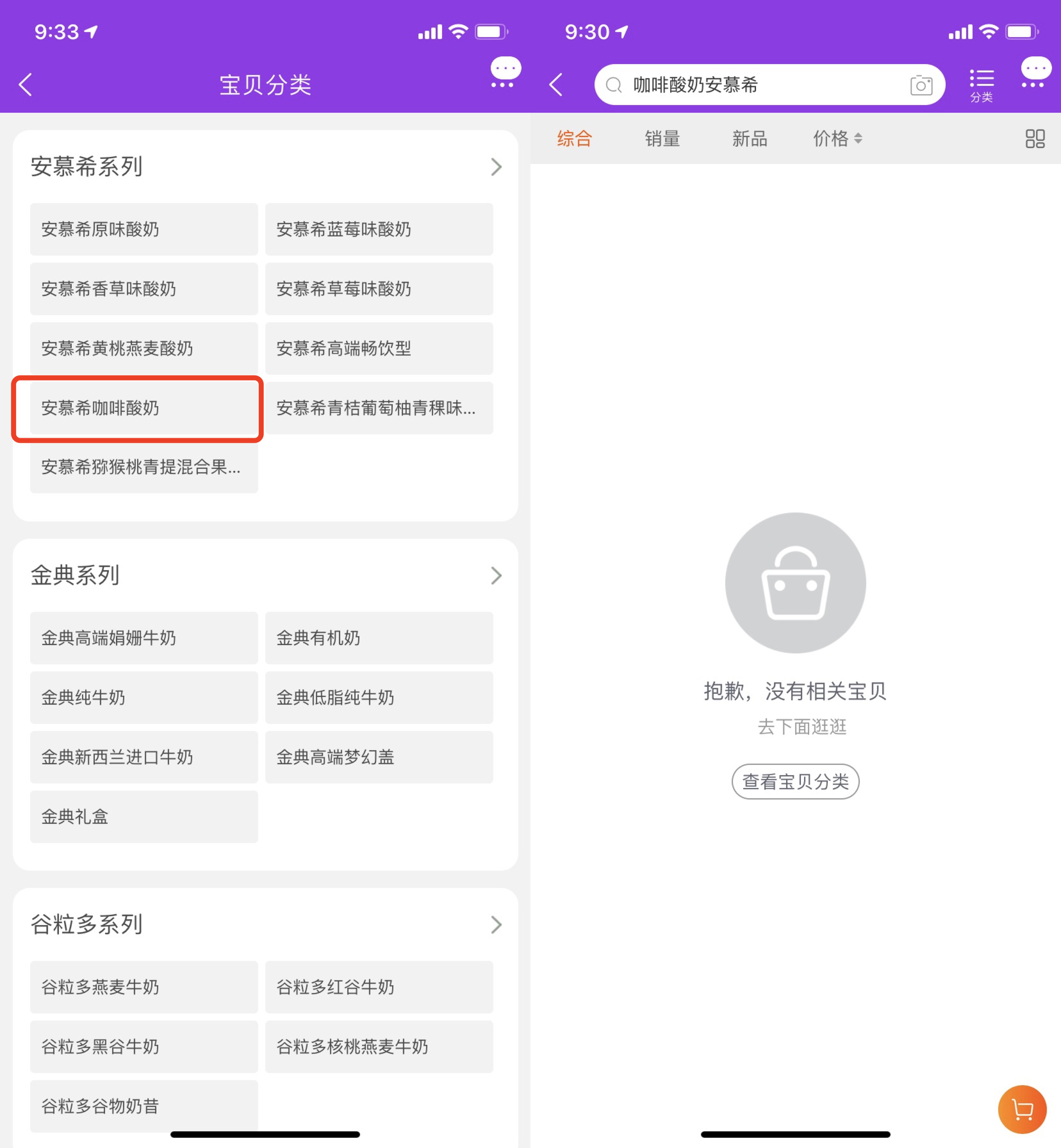Switch to 新品 tab
Image resolution: width=1061 pixels, height=1148 pixels.
click(x=749, y=138)
